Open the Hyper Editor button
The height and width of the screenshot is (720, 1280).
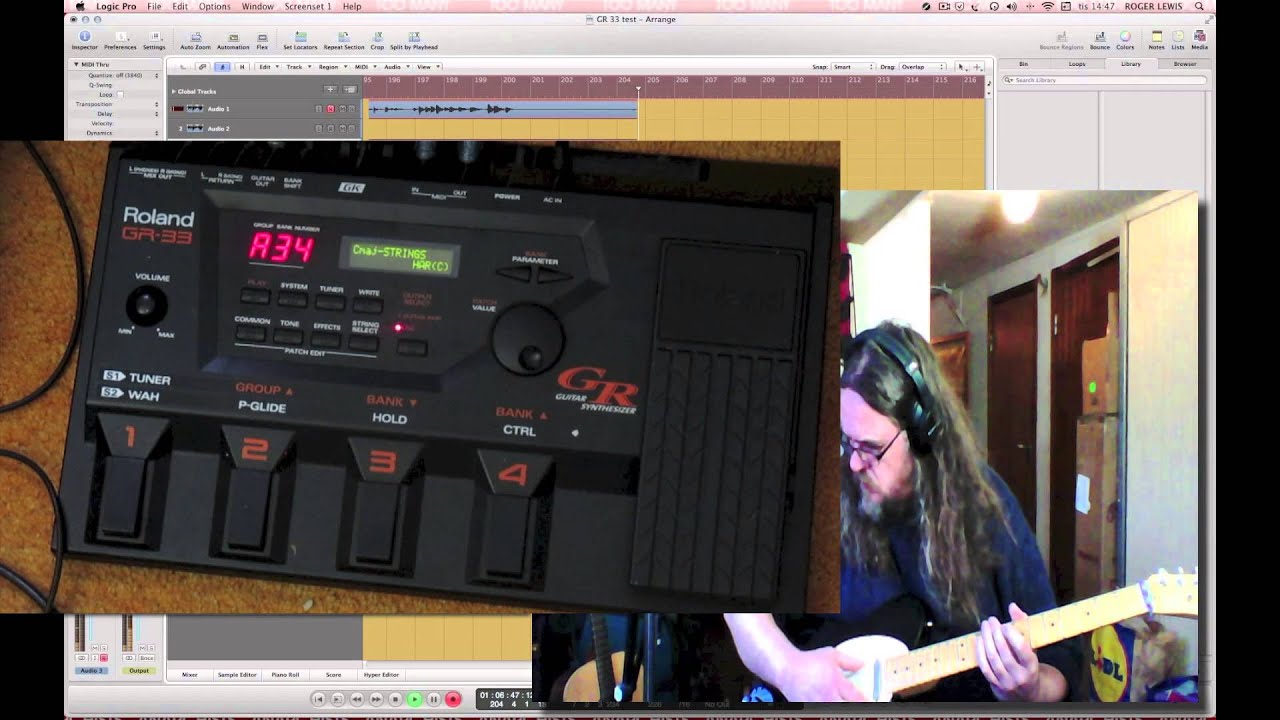382,675
